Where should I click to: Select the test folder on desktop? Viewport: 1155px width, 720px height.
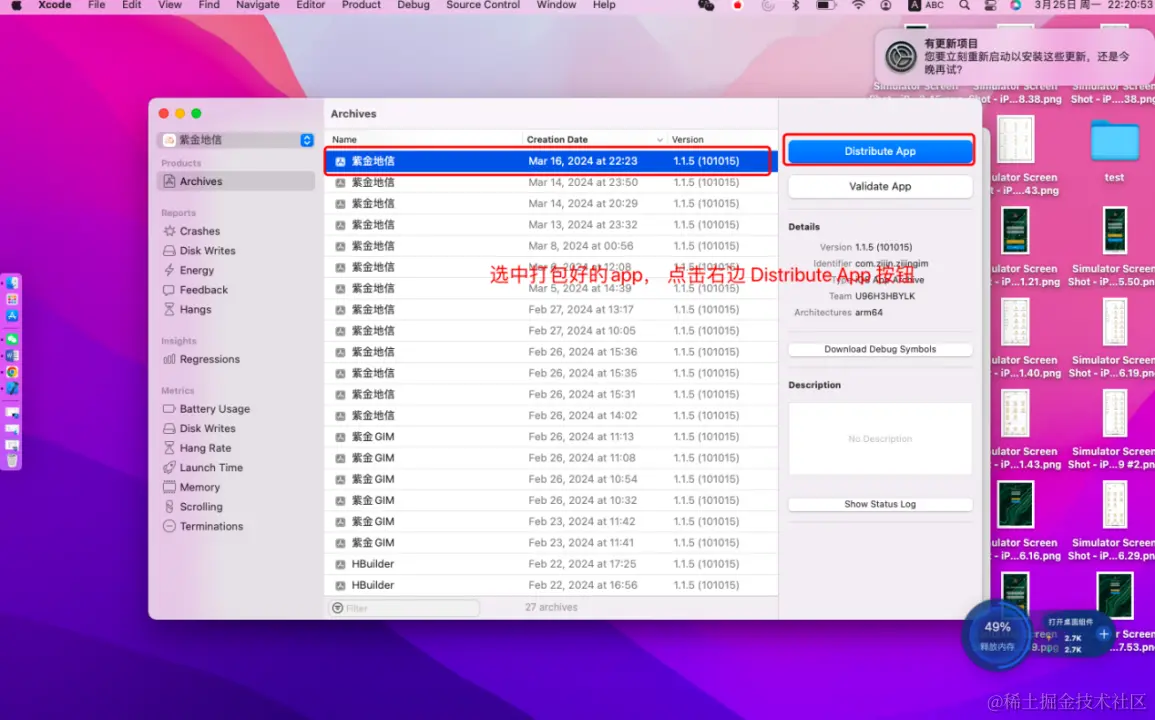coord(1114,150)
